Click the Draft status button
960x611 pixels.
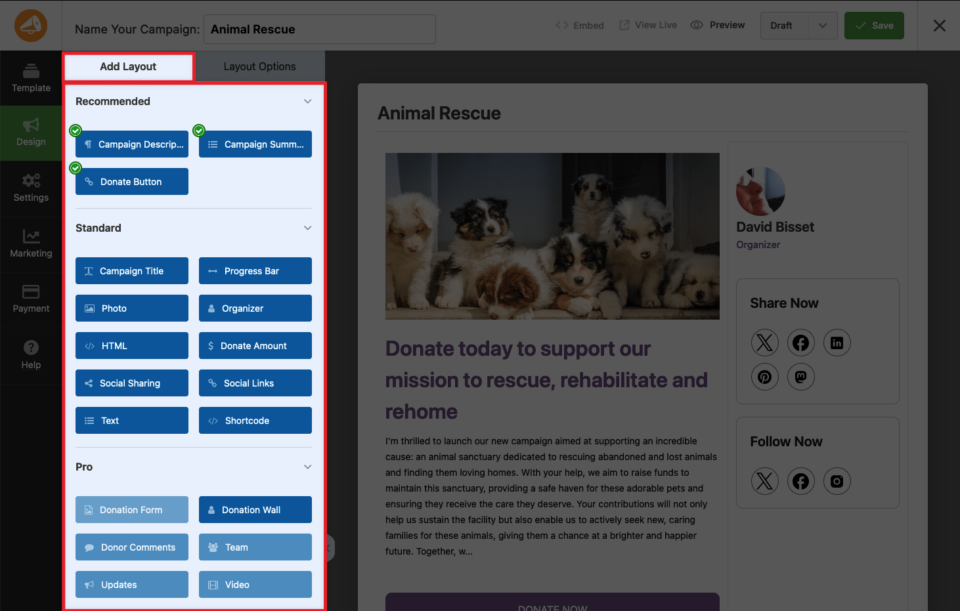coord(784,26)
